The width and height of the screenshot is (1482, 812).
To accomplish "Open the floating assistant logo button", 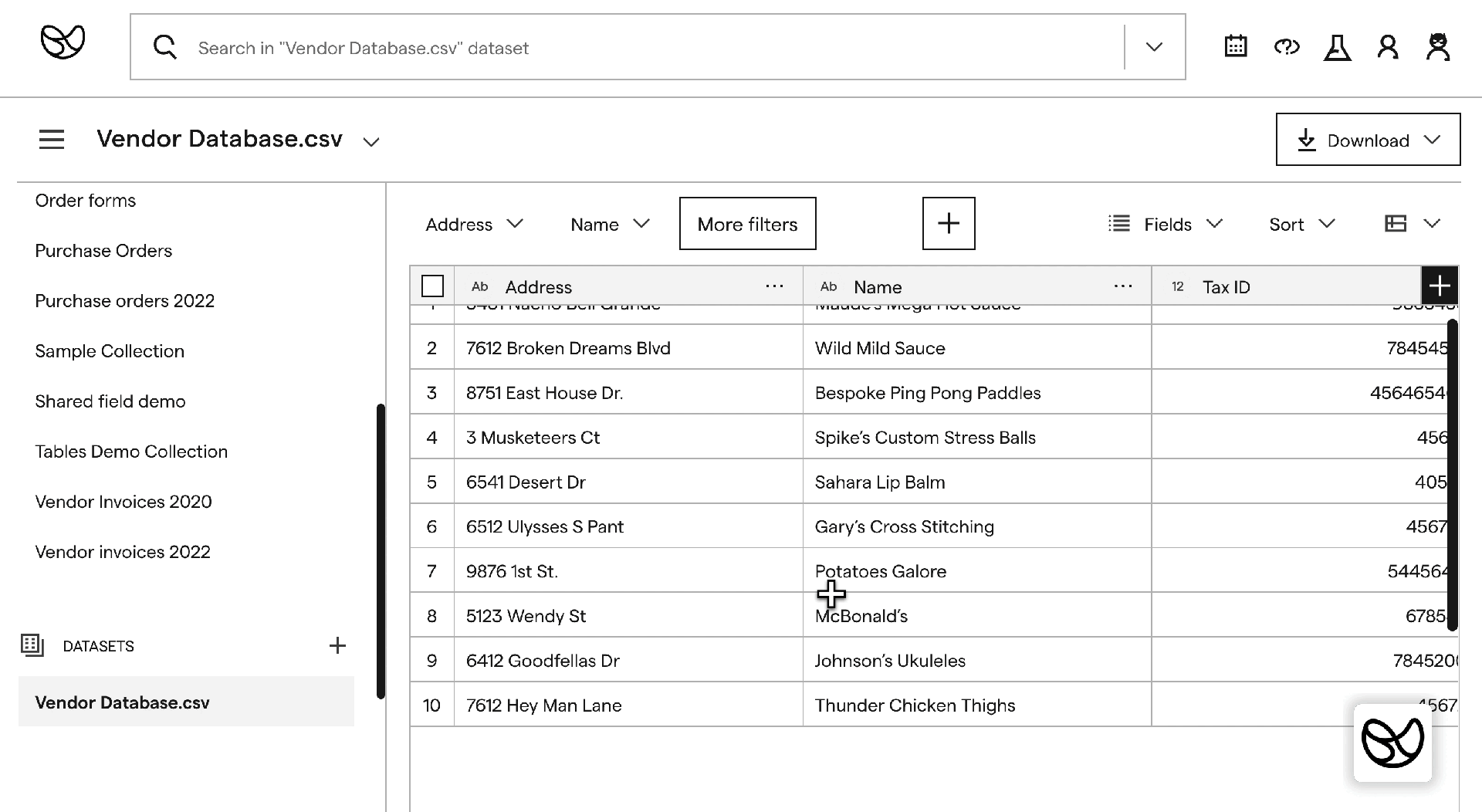I will coord(1392,743).
